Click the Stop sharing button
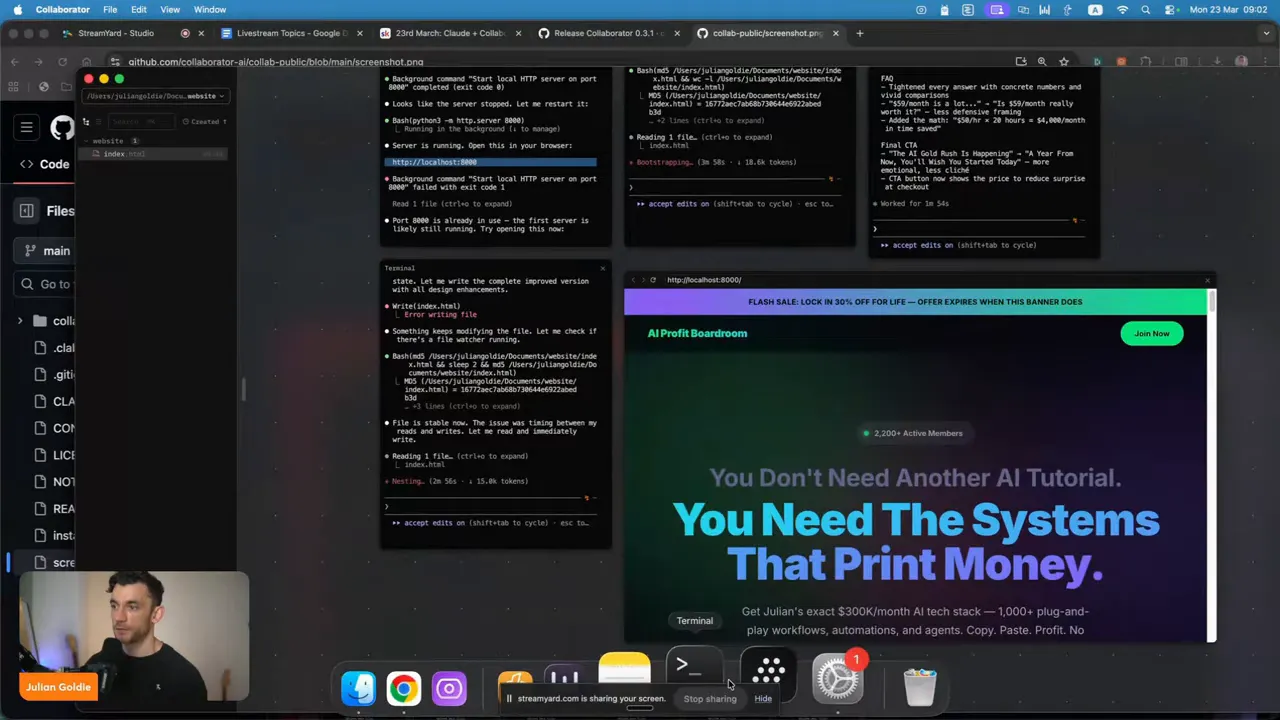Screen dimensions: 1280x720 click(x=710, y=699)
